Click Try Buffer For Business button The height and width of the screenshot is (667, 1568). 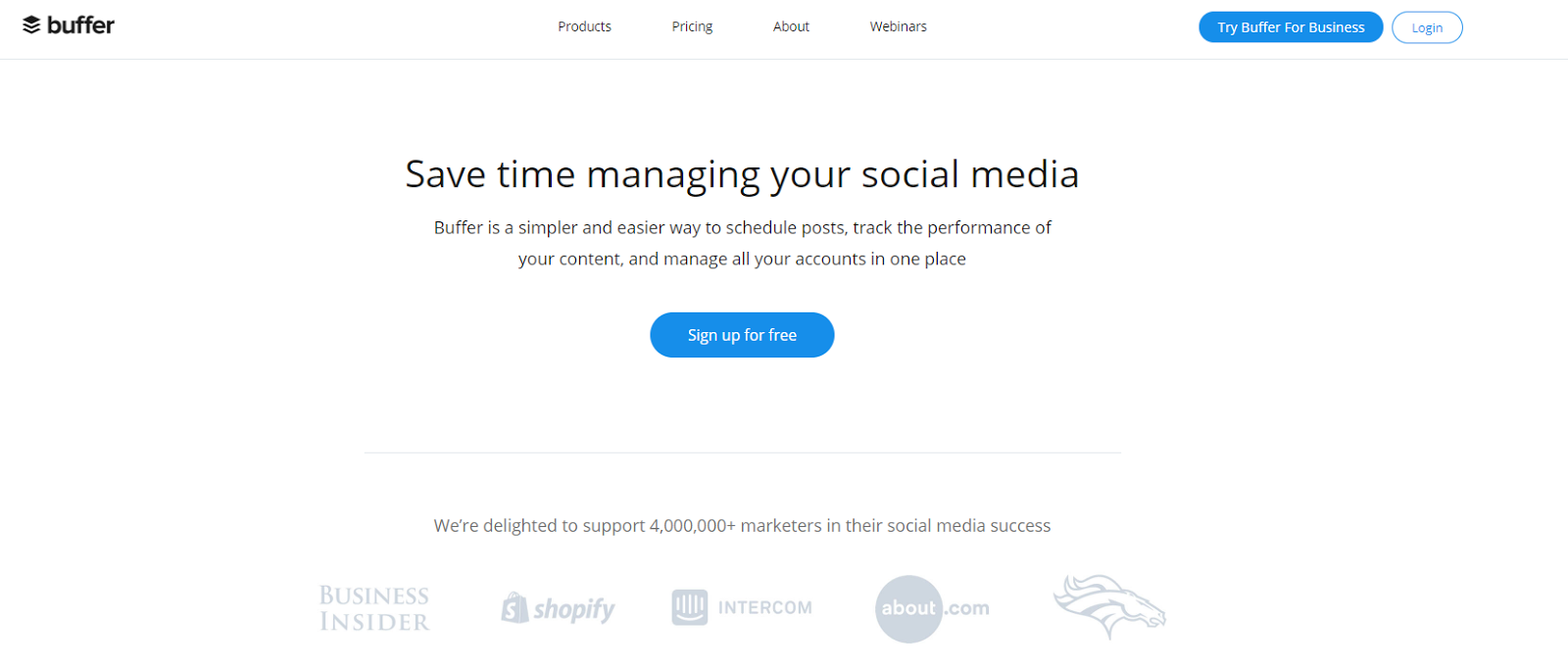click(1291, 27)
